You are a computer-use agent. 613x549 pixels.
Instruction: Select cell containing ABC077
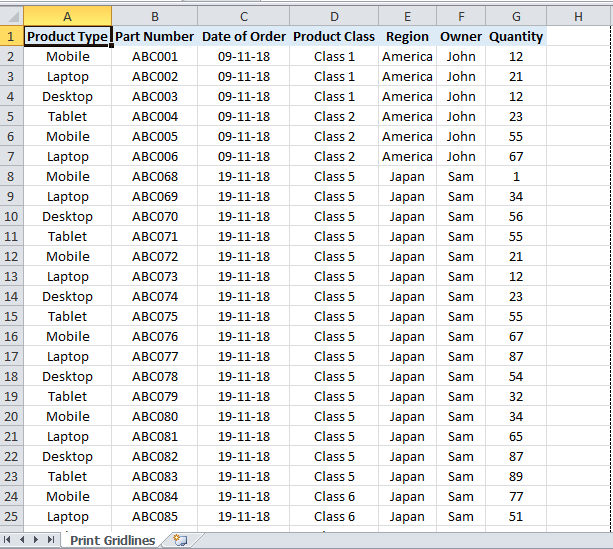pyautogui.click(x=155, y=356)
